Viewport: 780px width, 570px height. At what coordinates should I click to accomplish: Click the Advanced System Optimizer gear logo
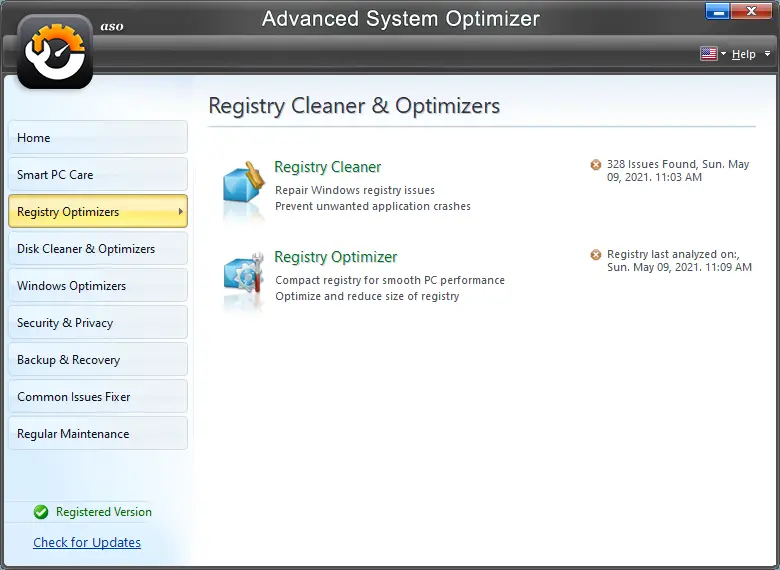pos(55,52)
